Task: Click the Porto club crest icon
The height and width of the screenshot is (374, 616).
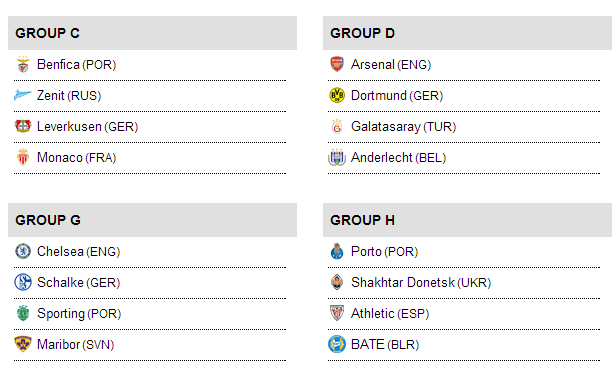Action: (337, 251)
